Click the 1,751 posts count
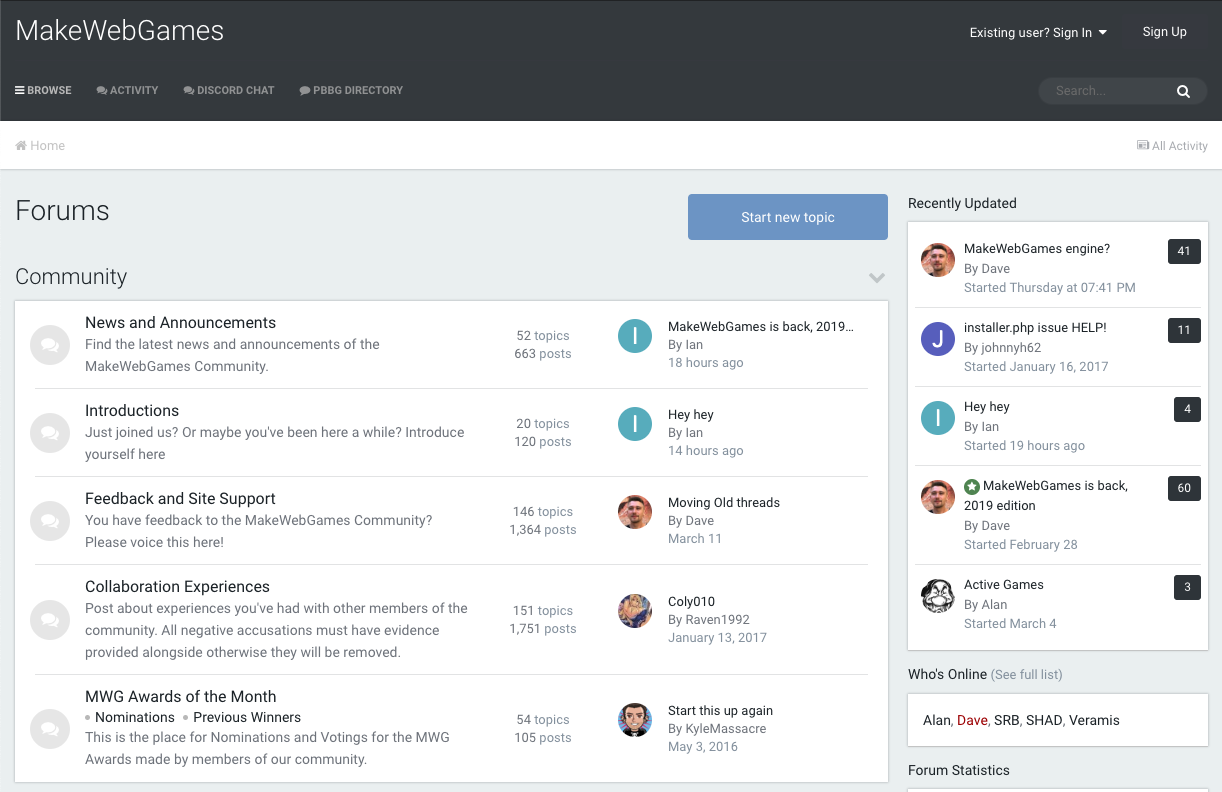Screen dimensions: 1222x792 [x=543, y=629]
